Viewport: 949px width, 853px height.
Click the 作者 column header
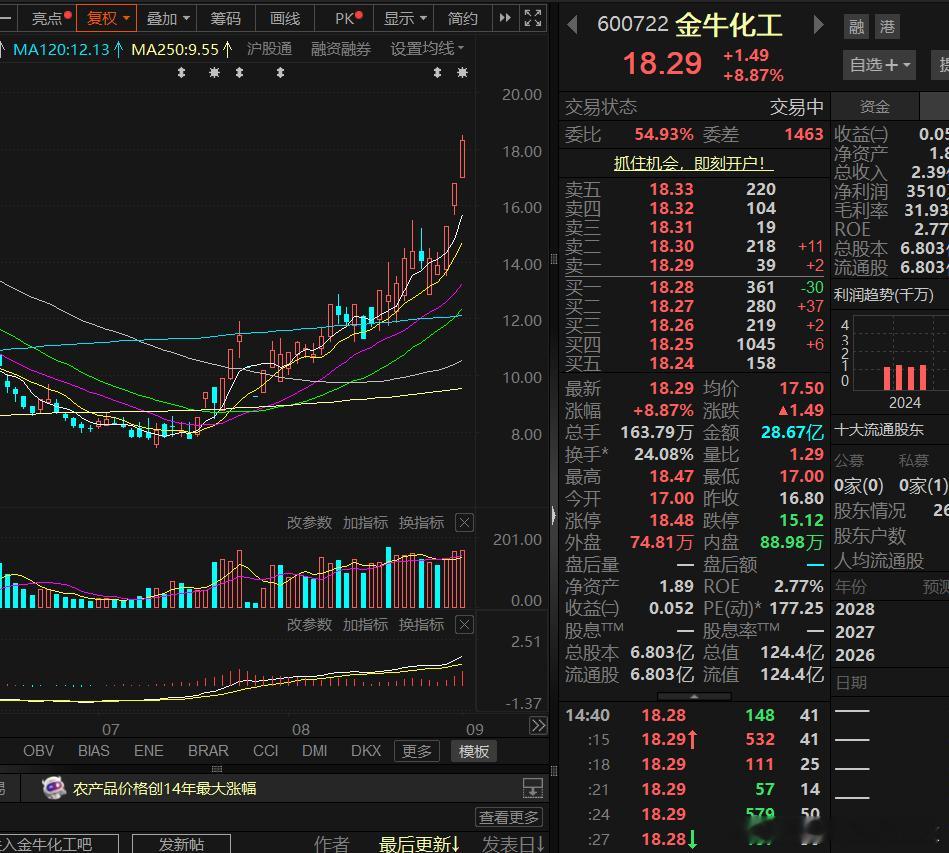331,844
